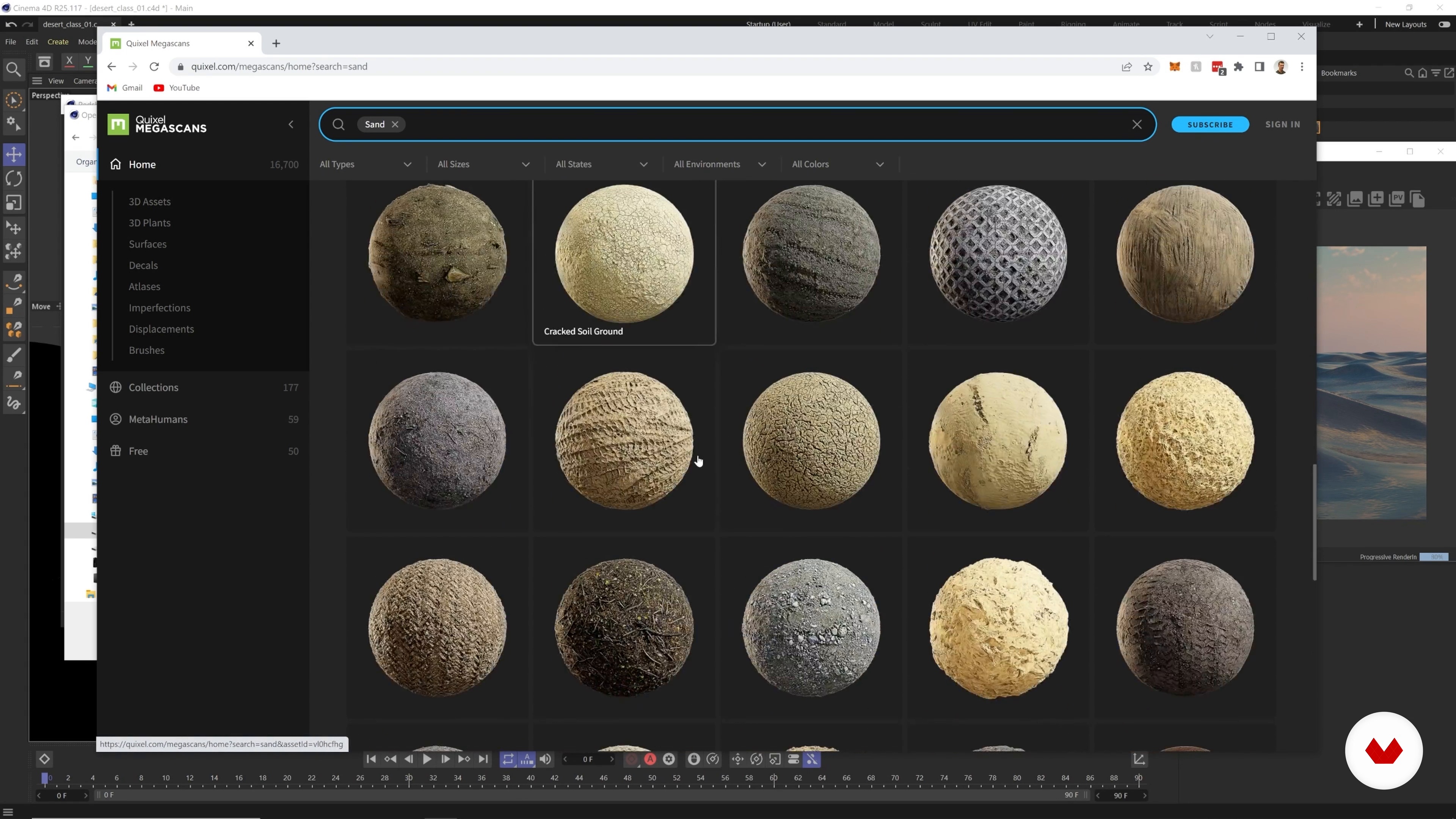Click the Cinema 4D search magnifier icon

[14, 69]
